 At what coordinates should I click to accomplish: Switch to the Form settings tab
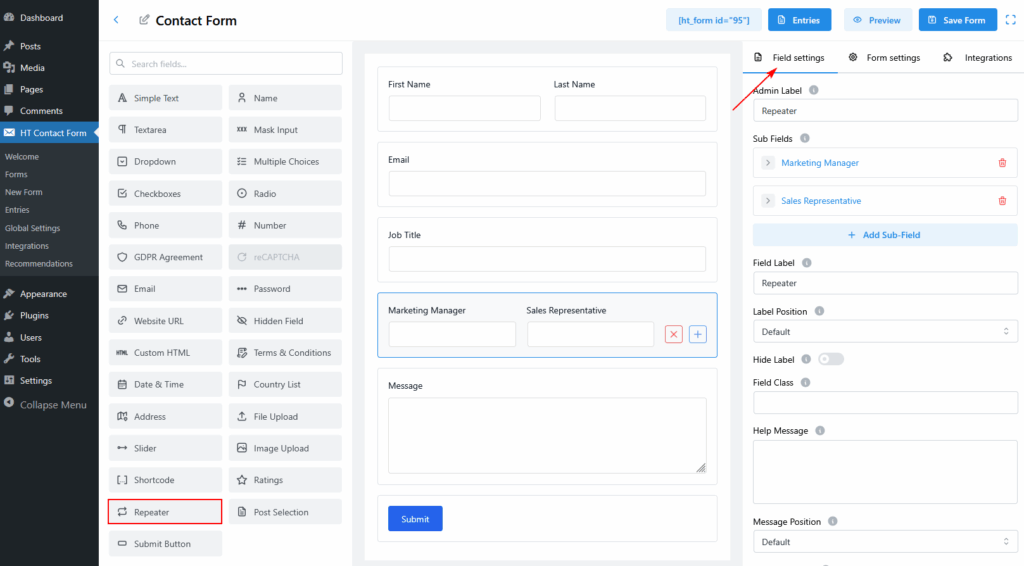(884, 58)
